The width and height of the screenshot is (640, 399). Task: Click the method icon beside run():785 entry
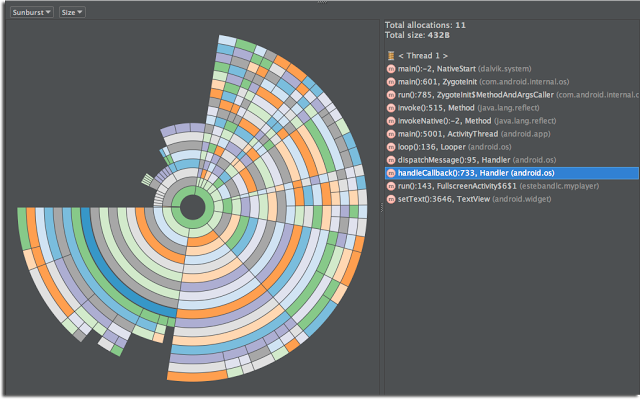(391, 95)
